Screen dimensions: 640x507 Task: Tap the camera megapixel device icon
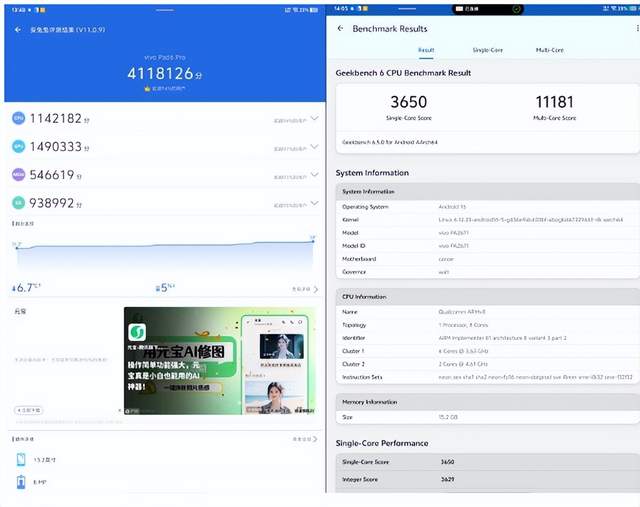21,482
